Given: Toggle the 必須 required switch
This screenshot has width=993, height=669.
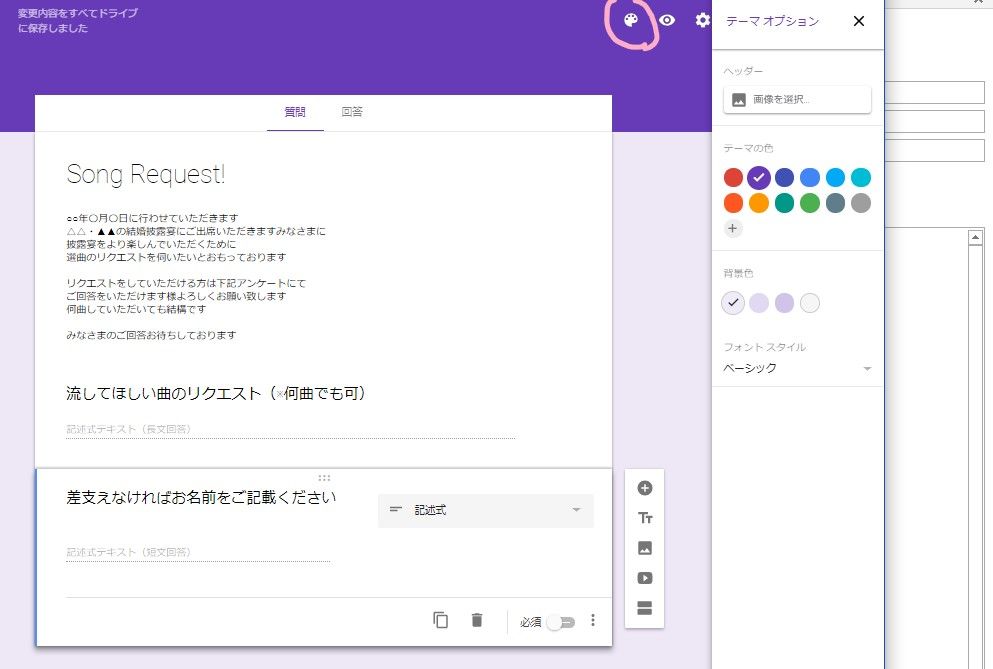Looking at the screenshot, I should [x=561, y=622].
